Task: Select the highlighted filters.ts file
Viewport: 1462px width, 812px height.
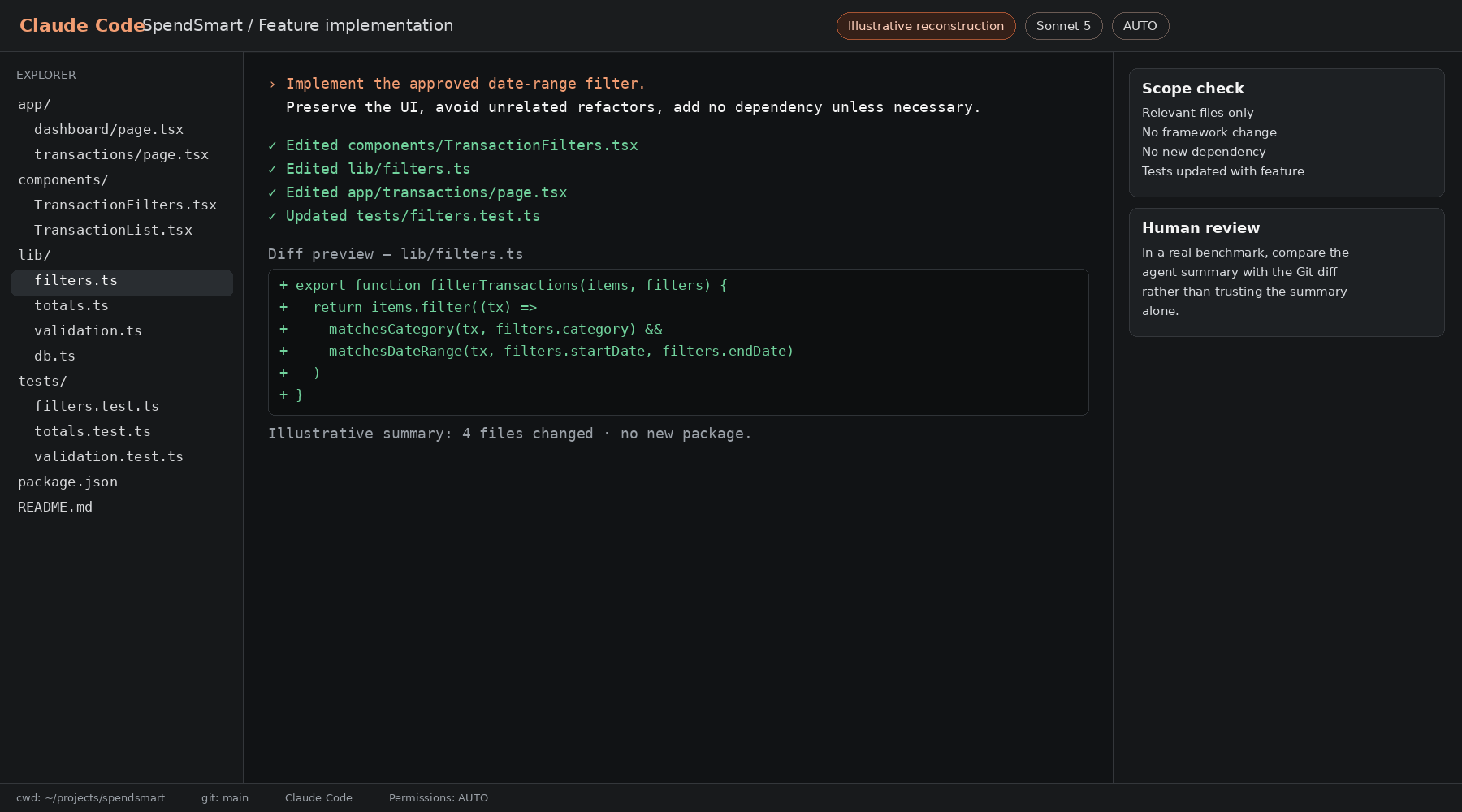Action: 122,283
